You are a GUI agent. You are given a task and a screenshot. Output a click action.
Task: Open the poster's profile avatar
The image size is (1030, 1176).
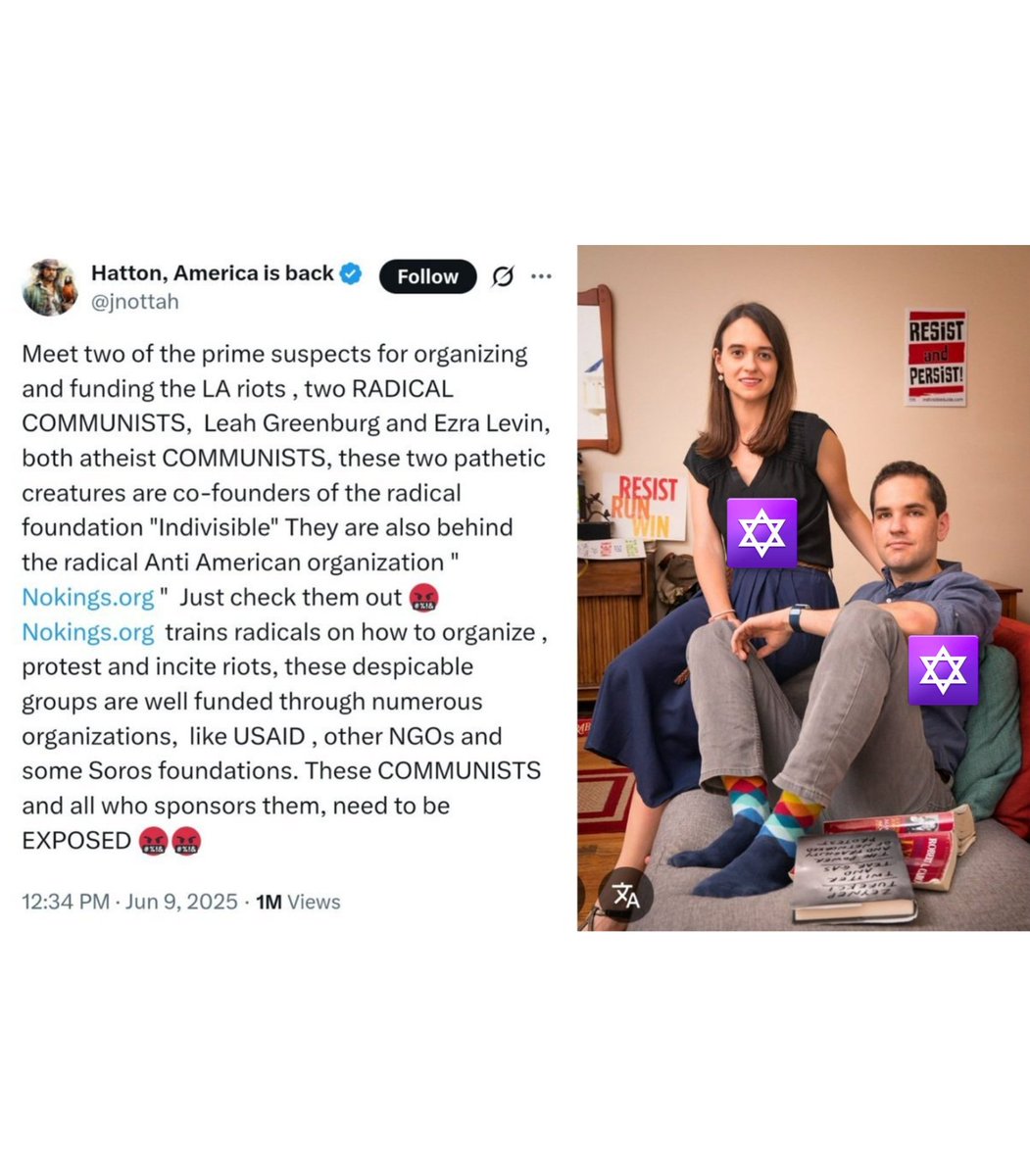point(49,286)
